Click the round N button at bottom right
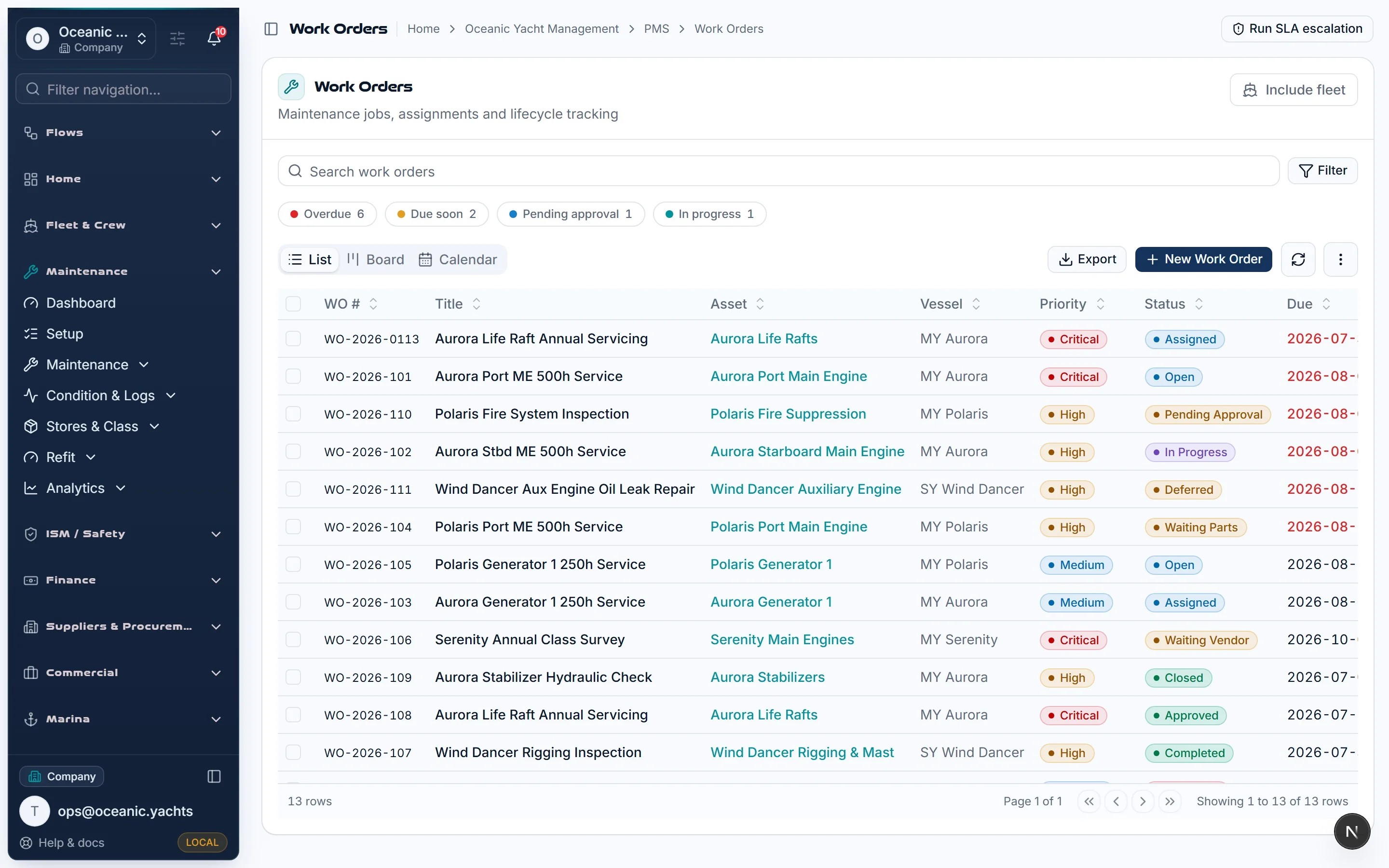This screenshot has height=868, width=1389. tap(1352, 831)
